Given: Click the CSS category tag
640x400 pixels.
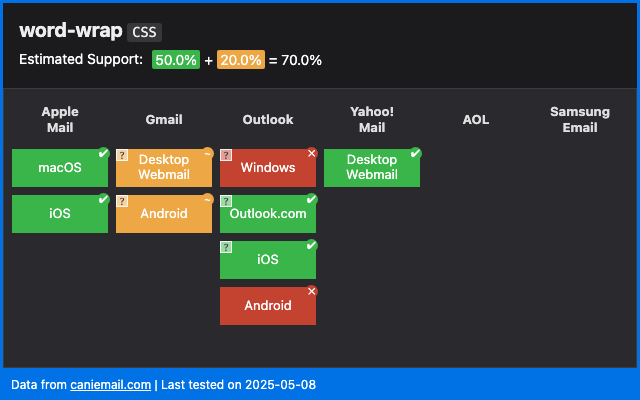Looking at the screenshot, I should click(144, 32).
